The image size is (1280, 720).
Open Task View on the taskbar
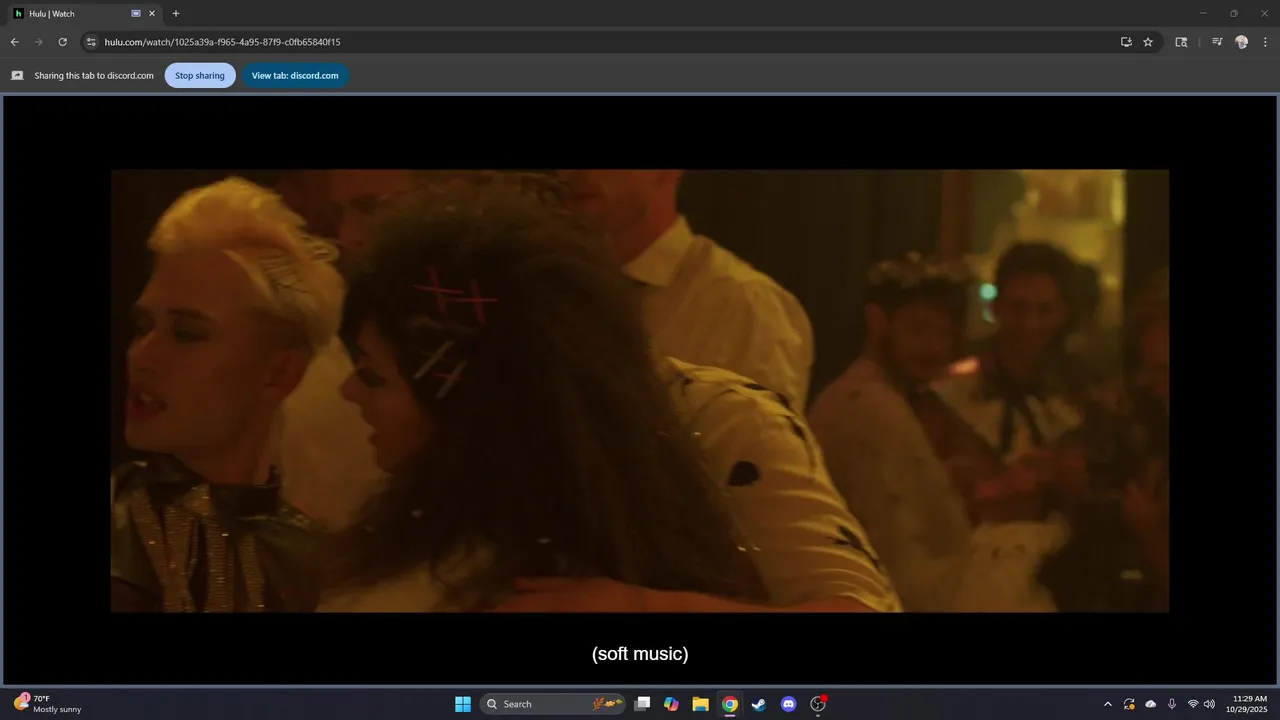pos(643,704)
